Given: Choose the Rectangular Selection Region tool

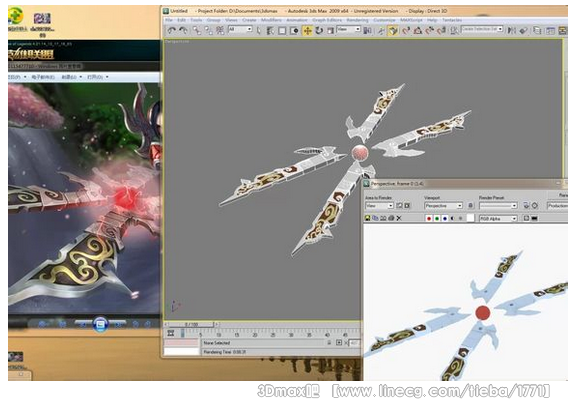Looking at the screenshot, I should [282, 31].
